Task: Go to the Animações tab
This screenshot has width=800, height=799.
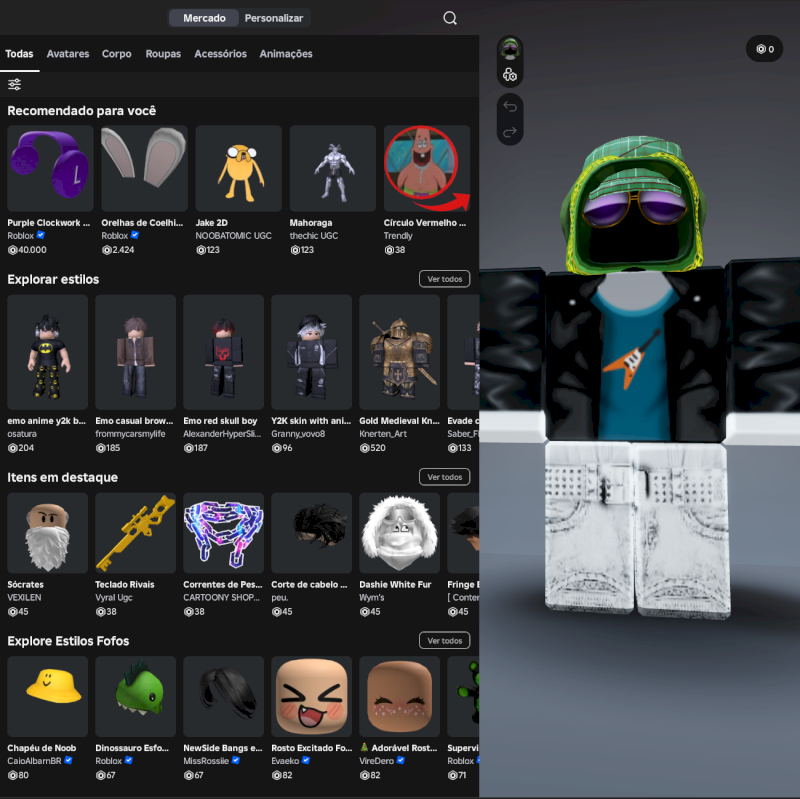Action: tap(286, 54)
